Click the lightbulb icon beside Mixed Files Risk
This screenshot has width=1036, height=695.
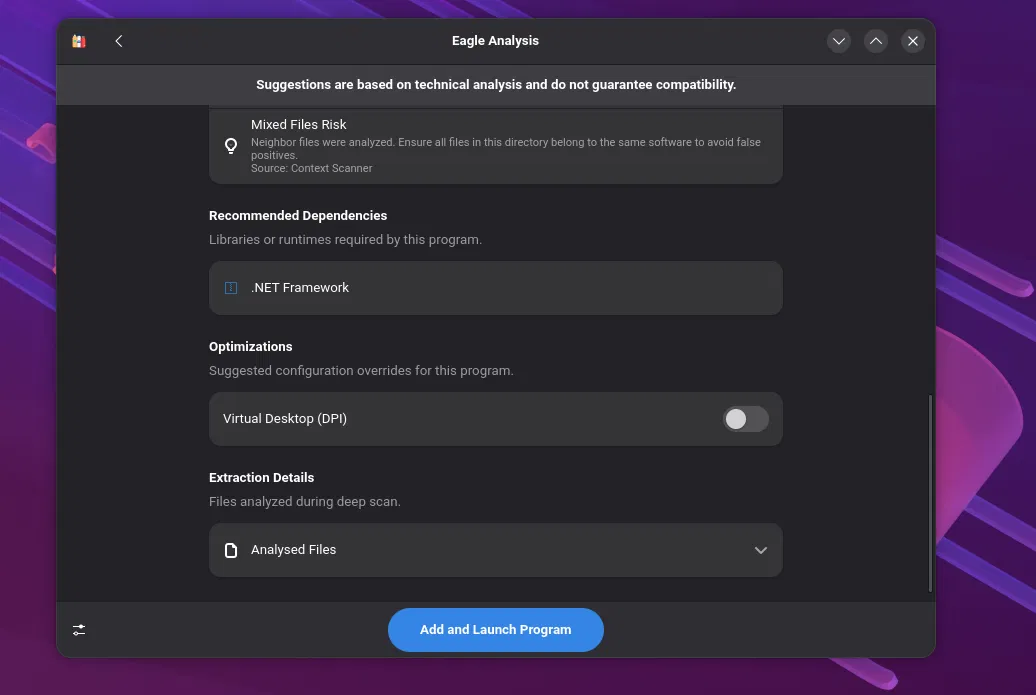point(231,146)
